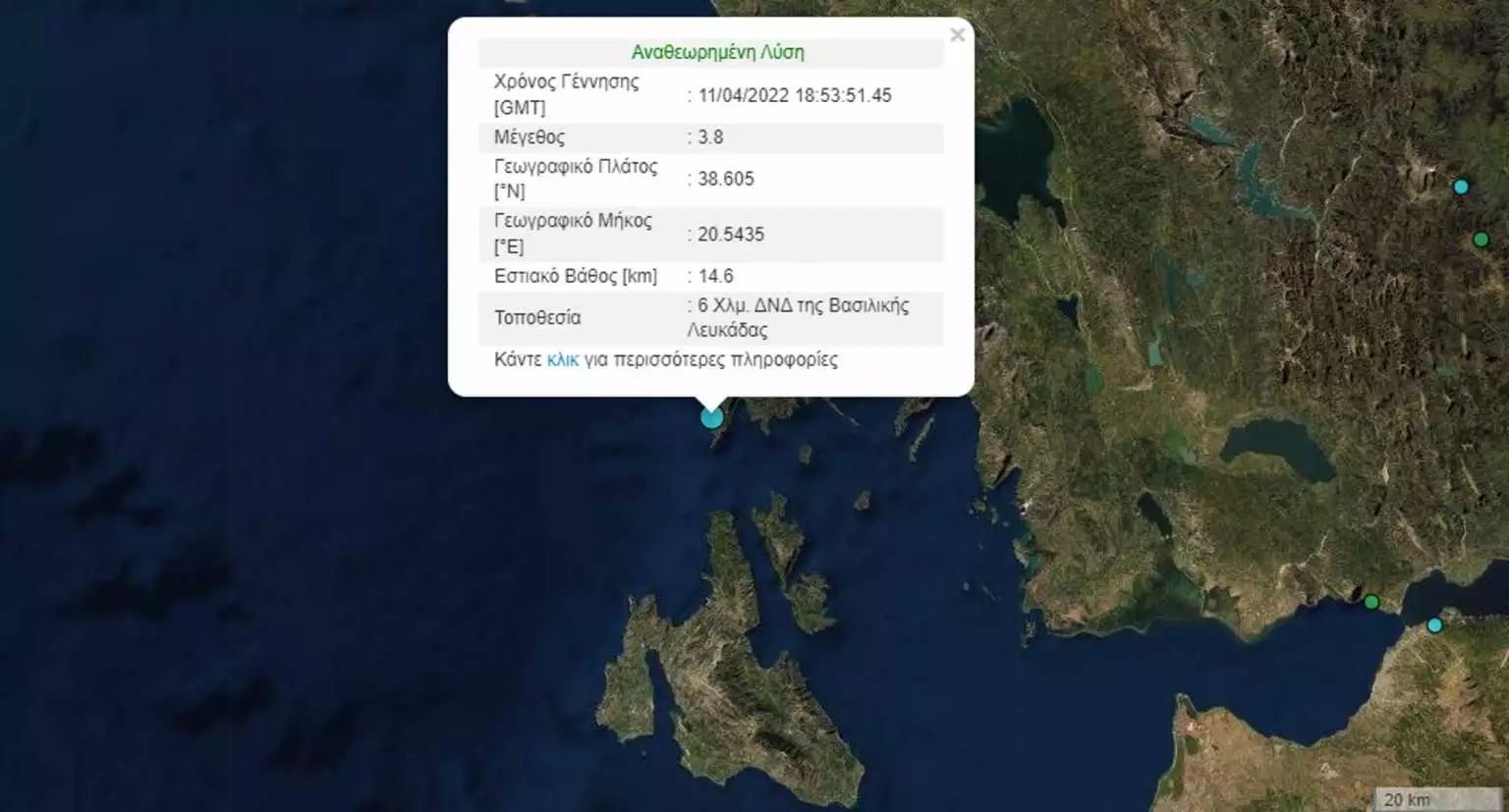Open the blue "κλικ" link for more information
Screen dimensions: 1509x812
click(563, 360)
